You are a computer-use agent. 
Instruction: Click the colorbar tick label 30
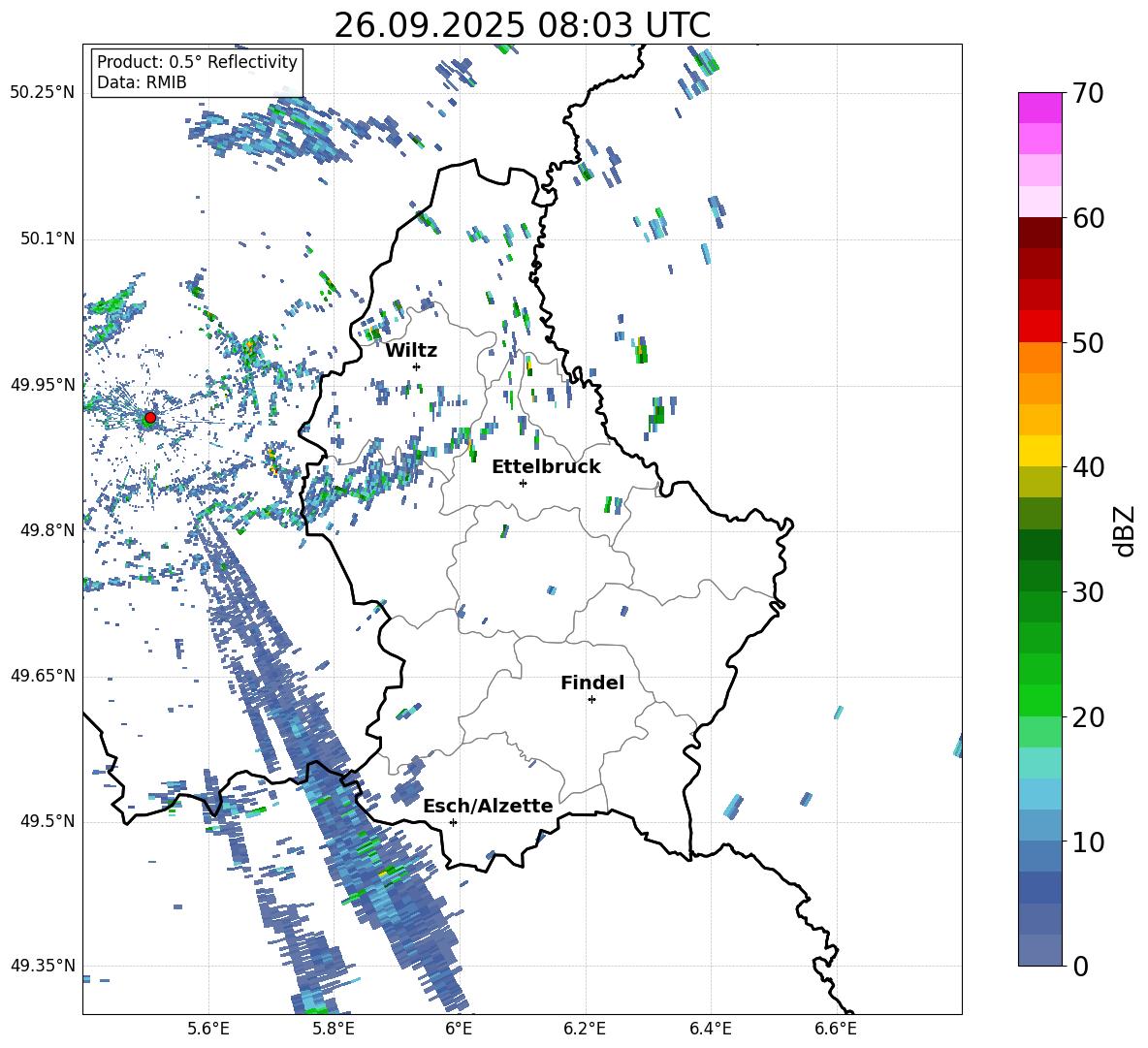1087,592
